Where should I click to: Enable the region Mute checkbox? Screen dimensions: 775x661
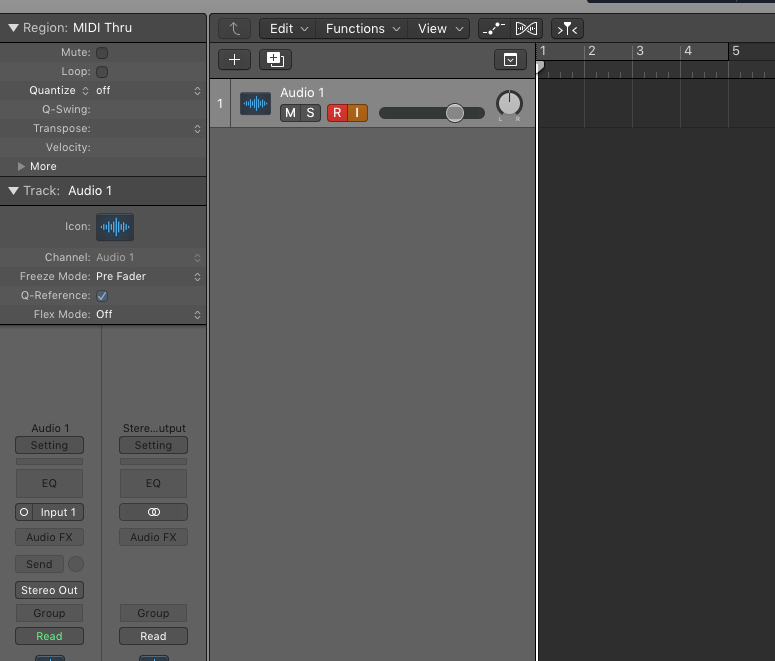pos(102,52)
